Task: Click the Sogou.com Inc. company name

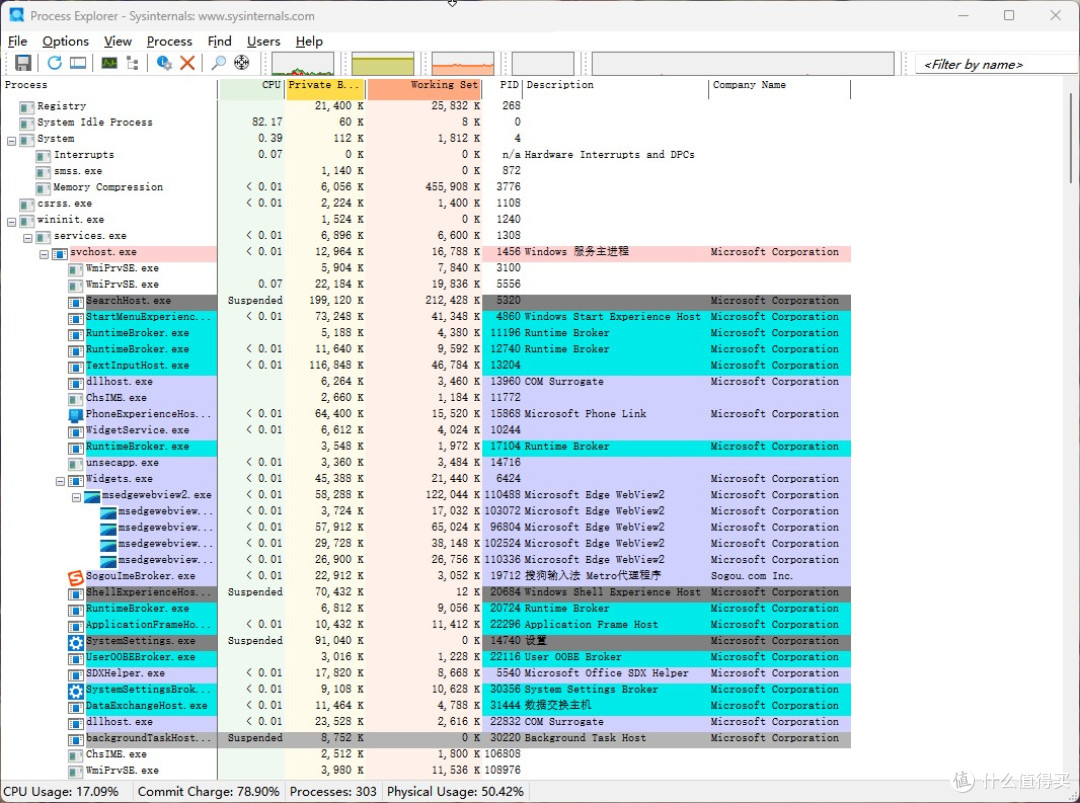Action: [751, 576]
